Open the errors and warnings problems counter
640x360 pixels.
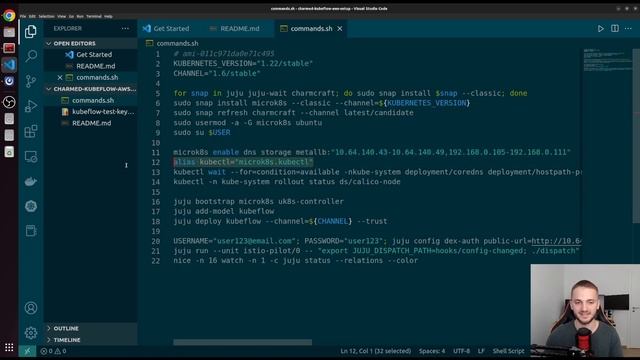pyautogui.click(x=53, y=351)
